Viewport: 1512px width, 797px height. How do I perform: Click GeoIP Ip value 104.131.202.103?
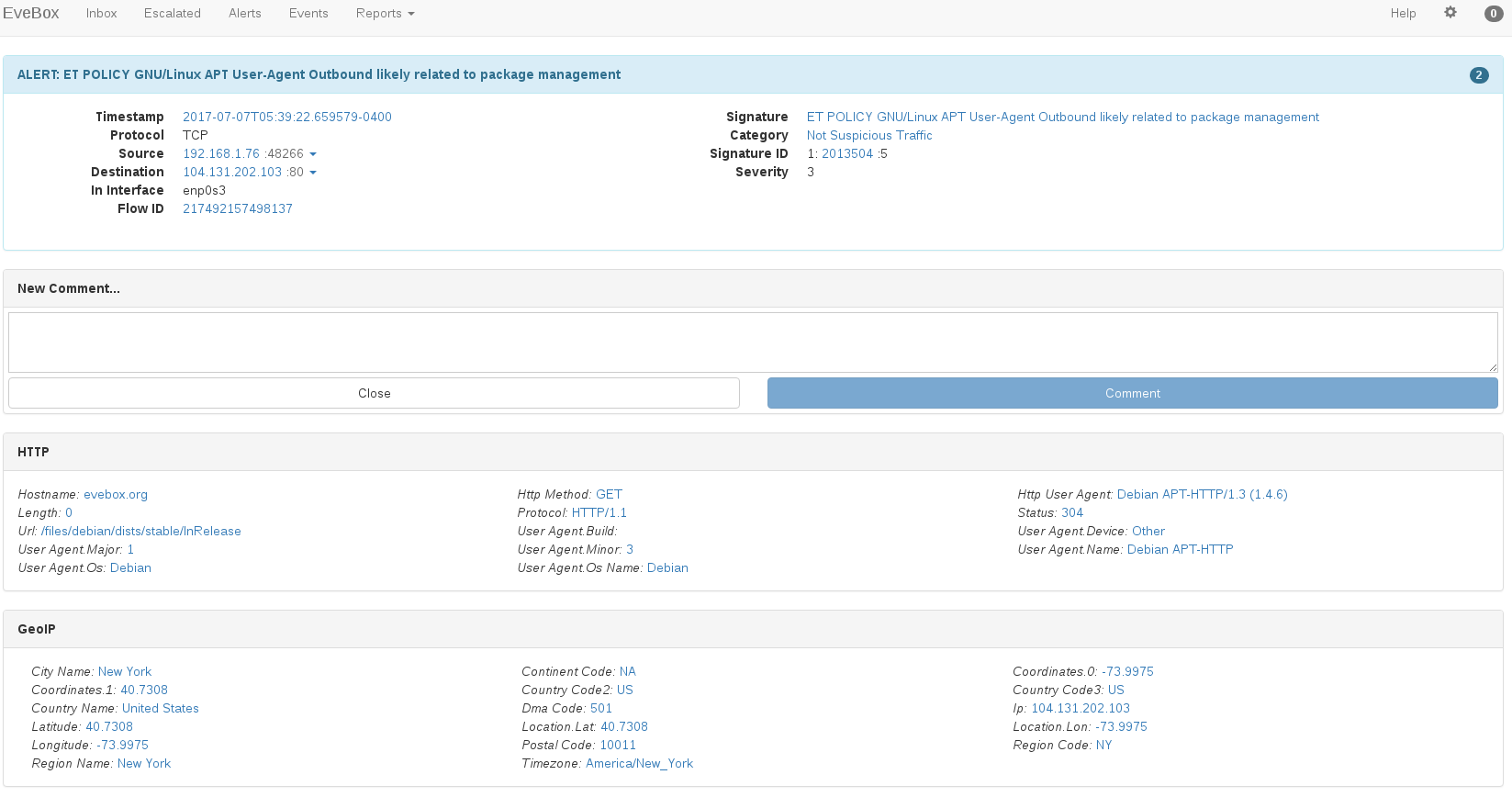coord(1081,709)
